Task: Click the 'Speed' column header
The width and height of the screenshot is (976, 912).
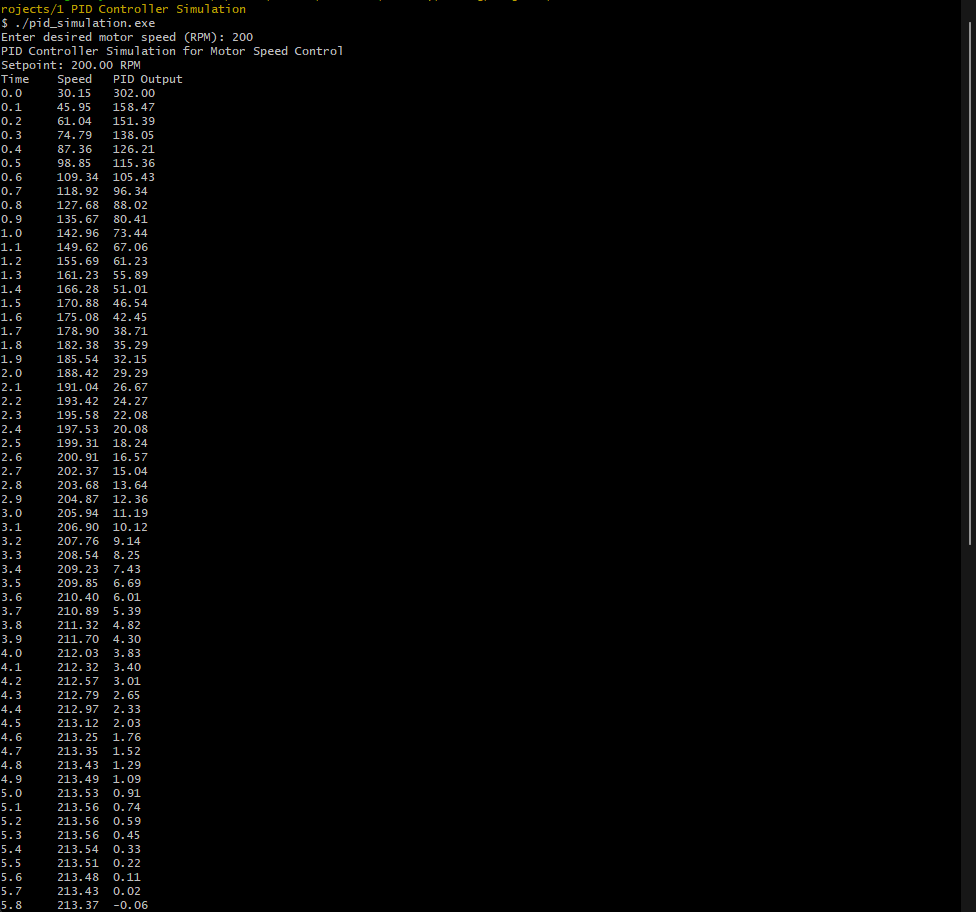Action: click(x=75, y=79)
